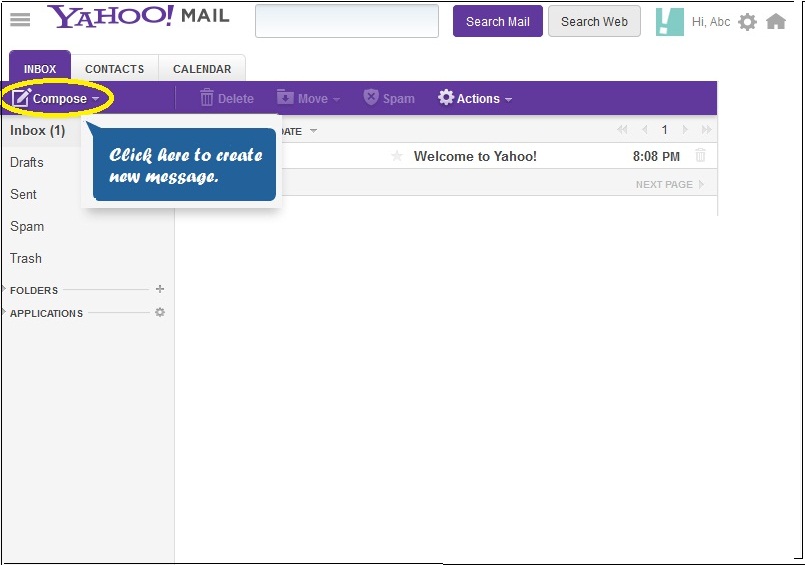Image resolution: width=805 pixels, height=565 pixels.
Task: Click the APPLICATIONS section heading
Action: pyautogui.click(x=46, y=313)
